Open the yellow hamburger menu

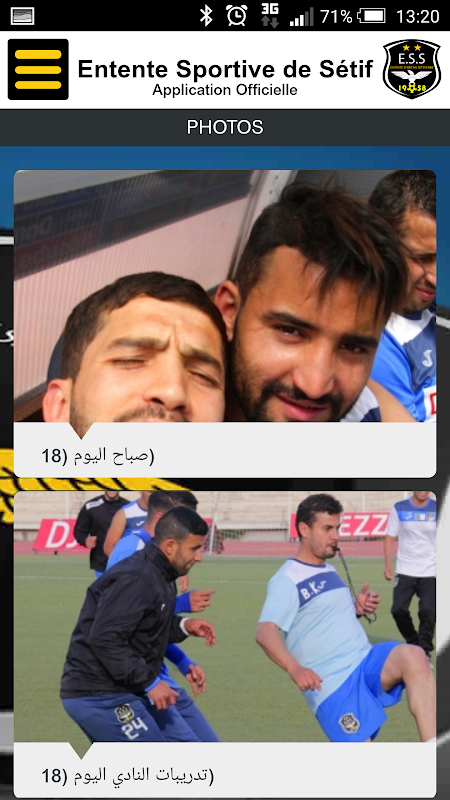pyautogui.click(x=38, y=69)
